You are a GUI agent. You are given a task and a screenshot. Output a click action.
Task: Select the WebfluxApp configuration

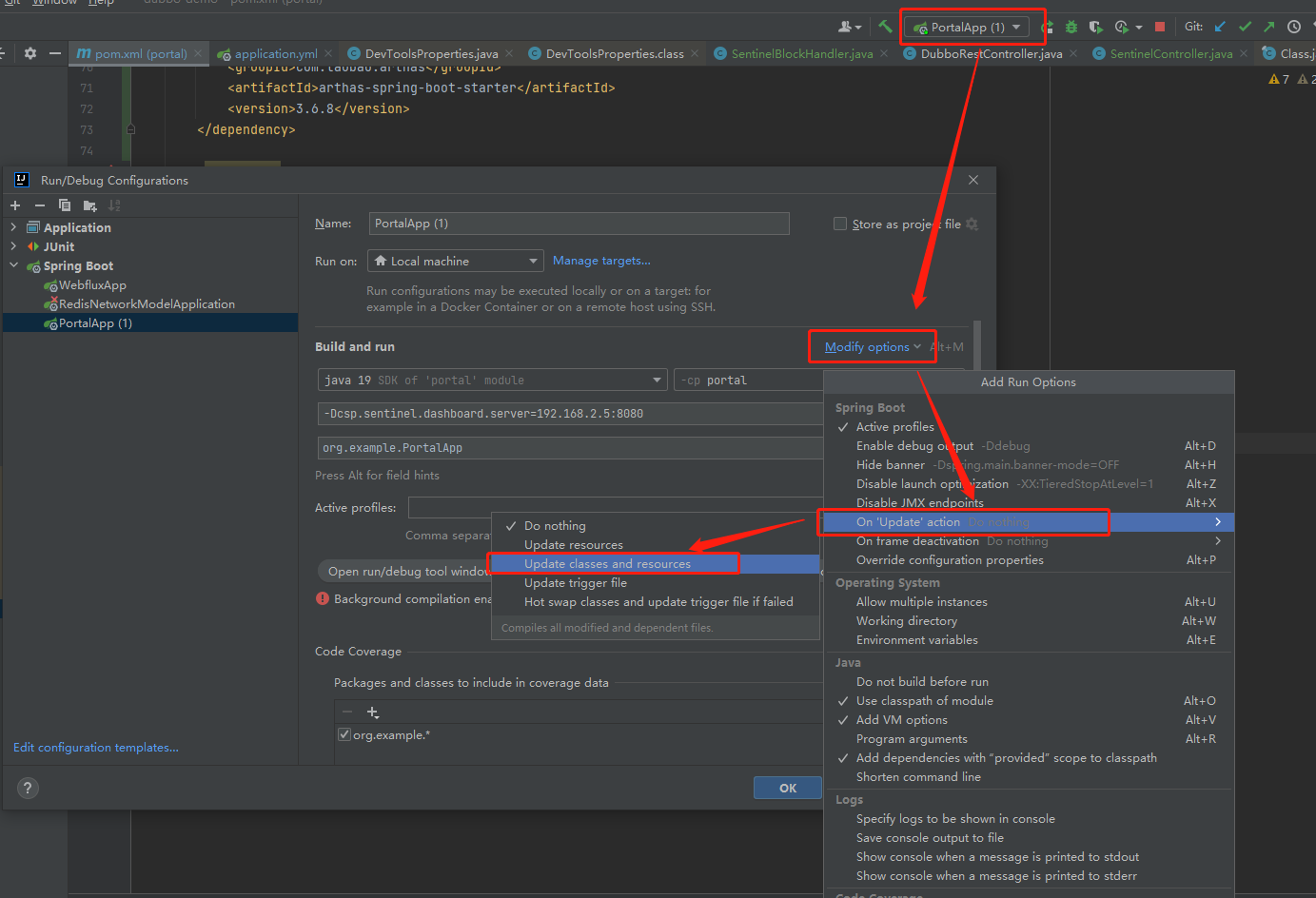[x=92, y=285]
